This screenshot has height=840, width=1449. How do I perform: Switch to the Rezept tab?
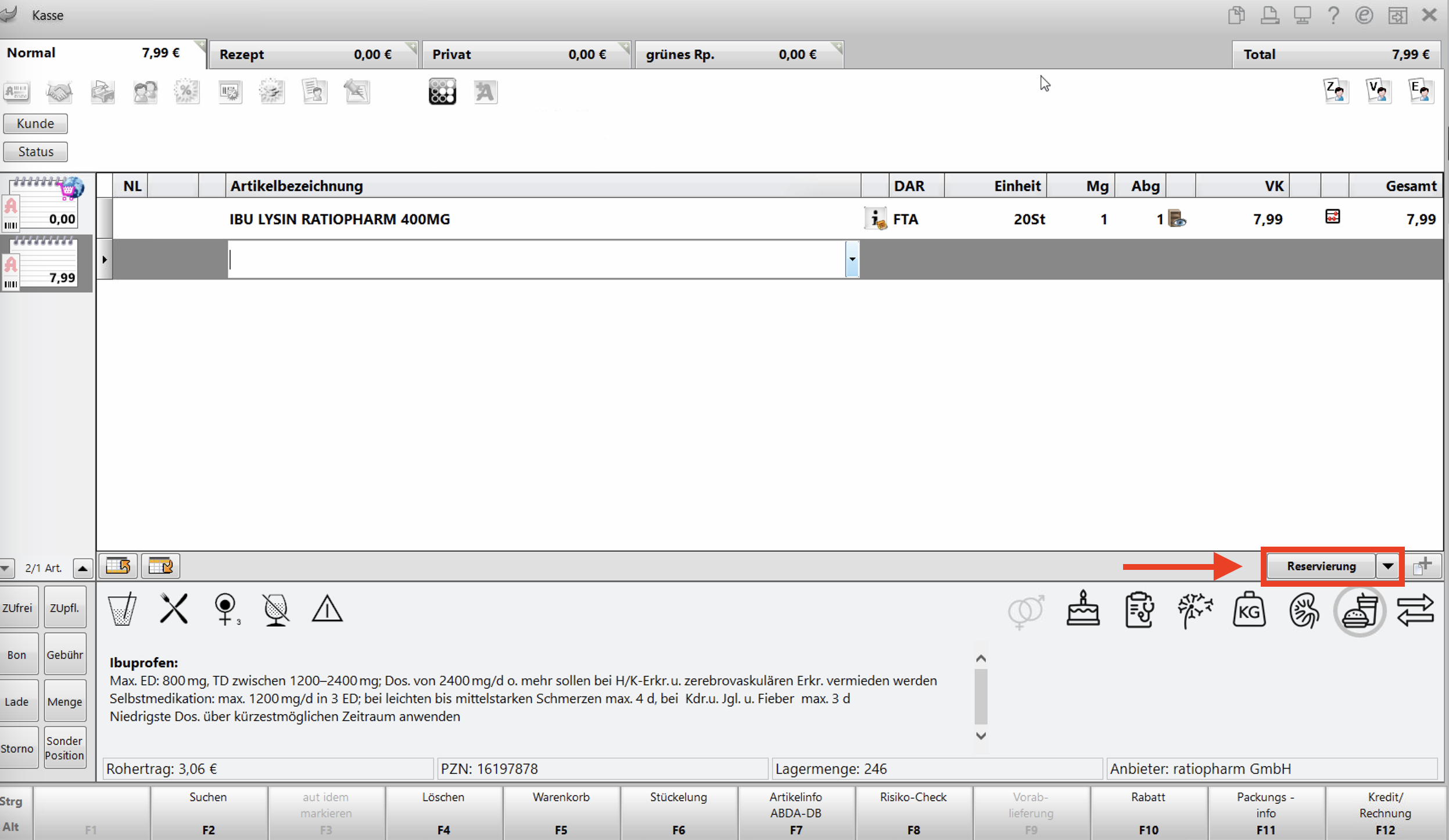click(x=313, y=54)
